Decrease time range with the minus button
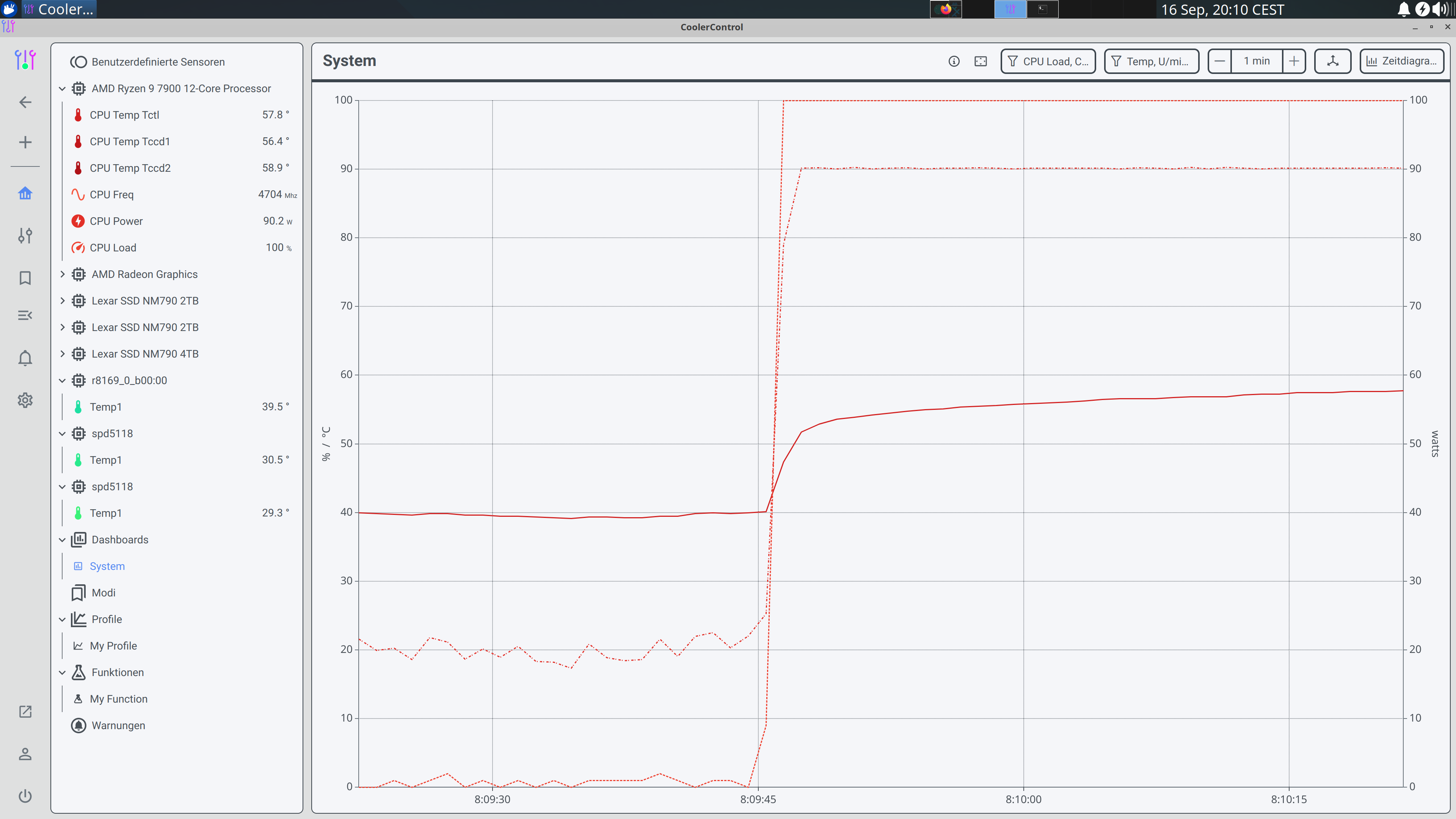Screen dimensions: 1456x819 pyautogui.click(x=1220, y=61)
